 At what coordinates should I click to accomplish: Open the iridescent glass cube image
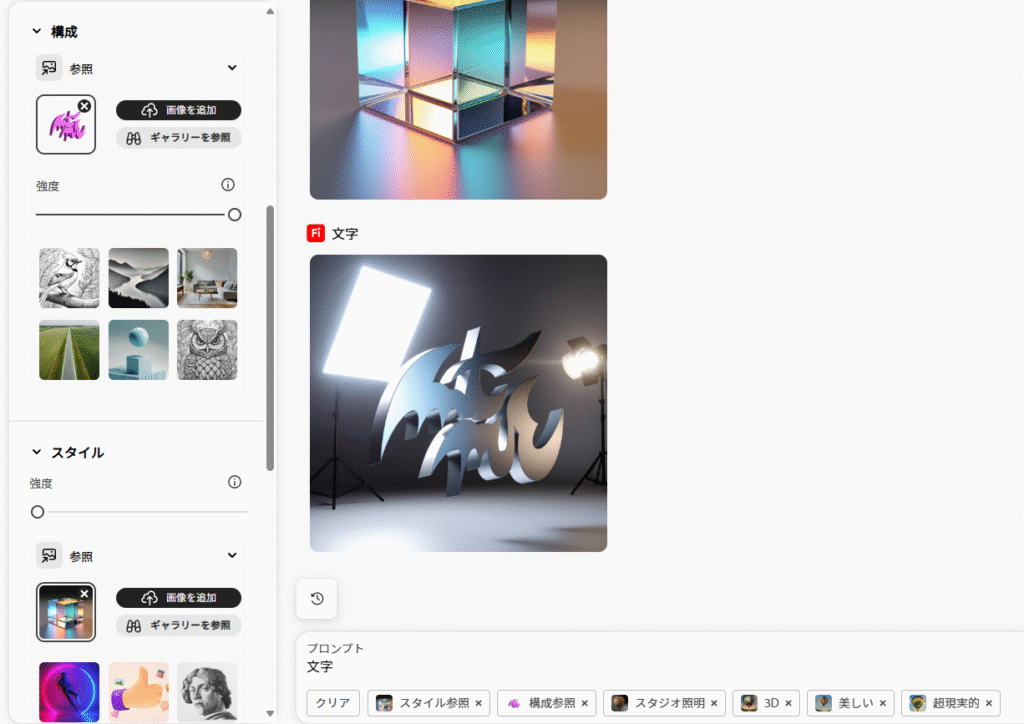coord(458,99)
